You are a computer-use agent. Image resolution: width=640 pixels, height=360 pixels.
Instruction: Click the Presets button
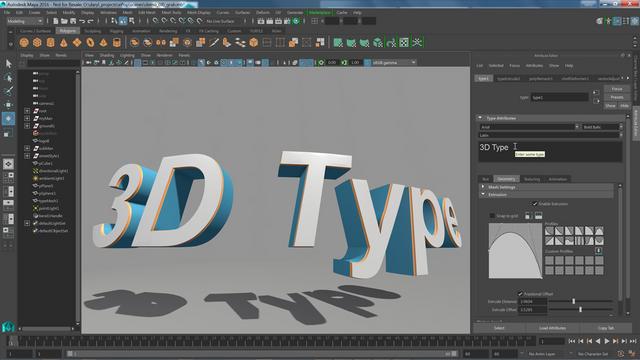click(617, 97)
